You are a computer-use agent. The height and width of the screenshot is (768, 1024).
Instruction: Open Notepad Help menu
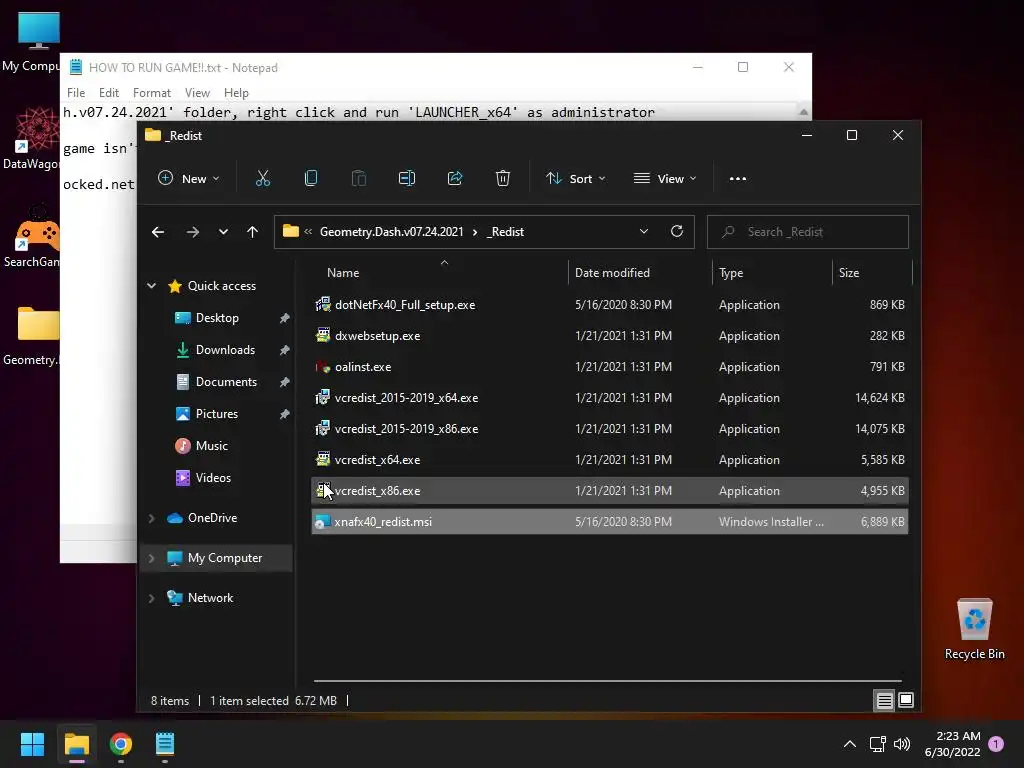coord(236,93)
